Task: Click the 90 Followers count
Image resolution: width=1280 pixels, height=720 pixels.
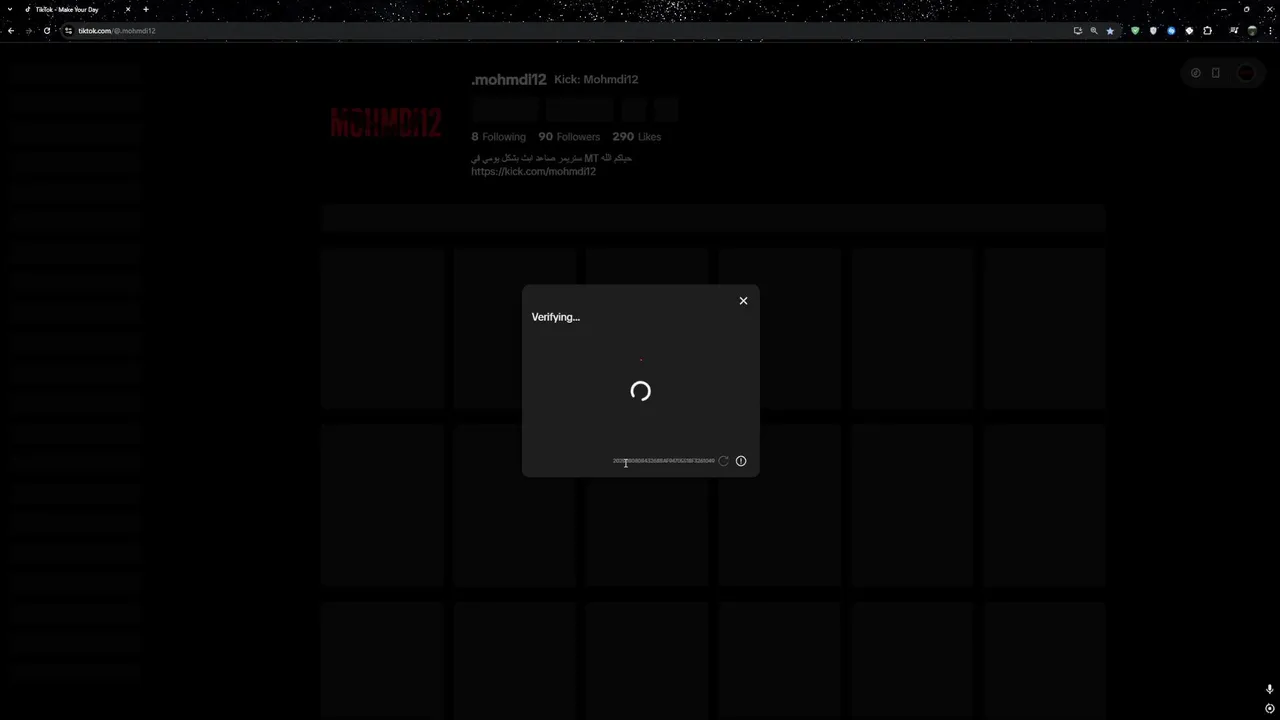Action: click(569, 137)
